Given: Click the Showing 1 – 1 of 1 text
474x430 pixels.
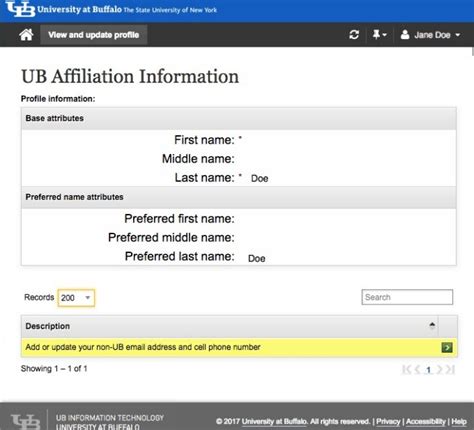Looking at the screenshot, I should coord(54,369).
